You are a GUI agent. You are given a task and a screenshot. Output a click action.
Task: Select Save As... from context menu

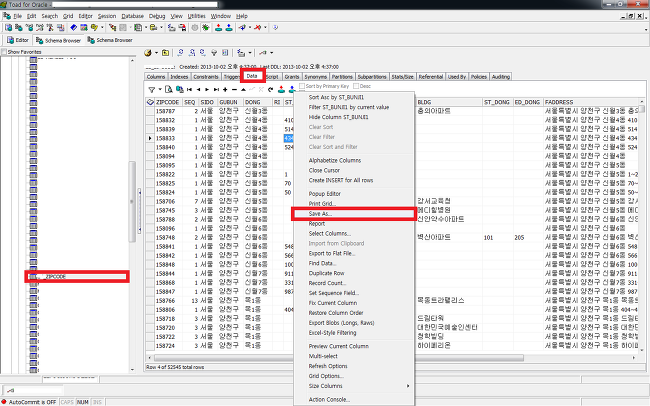pos(354,214)
